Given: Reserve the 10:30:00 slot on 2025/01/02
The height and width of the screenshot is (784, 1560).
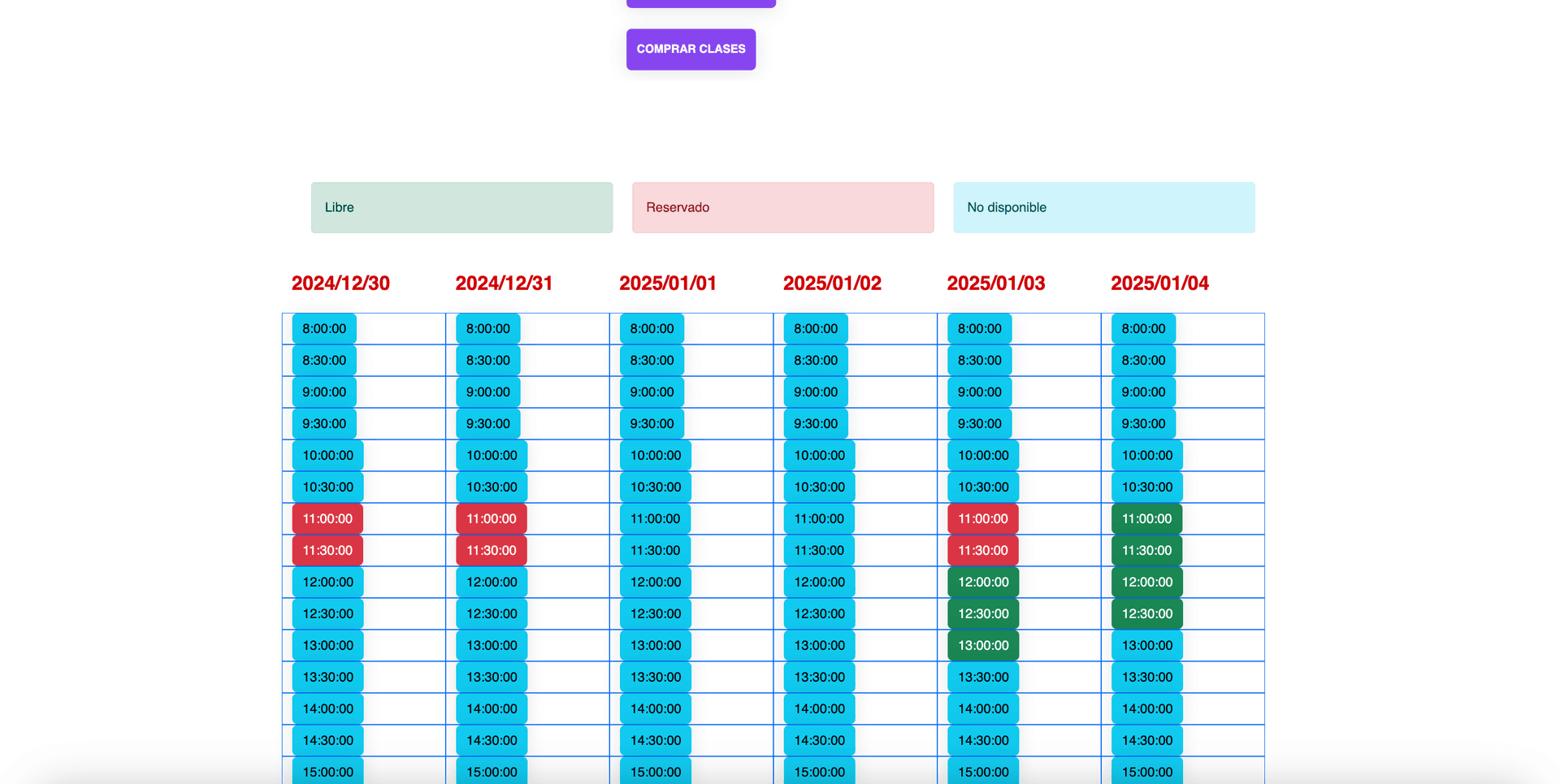Looking at the screenshot, I should click(818, 487).
